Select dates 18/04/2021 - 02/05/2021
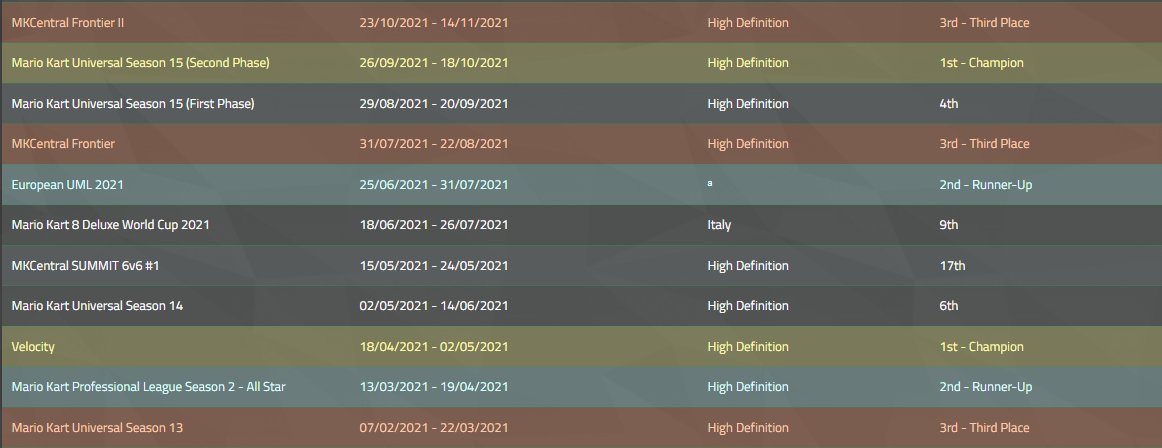Image resolution: width=1162 pixels, height=448 pixels. click(x=434, y=347)
